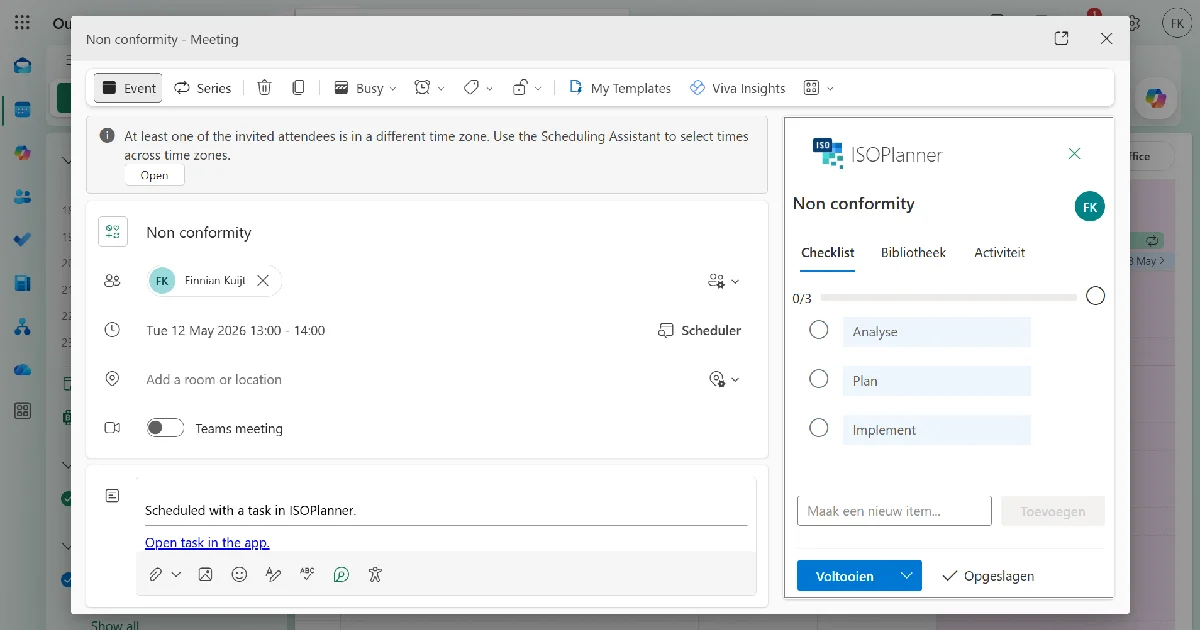The image size is (1200, 630).
Task: Check the Plan checklist item
Action: click(818, 378)
